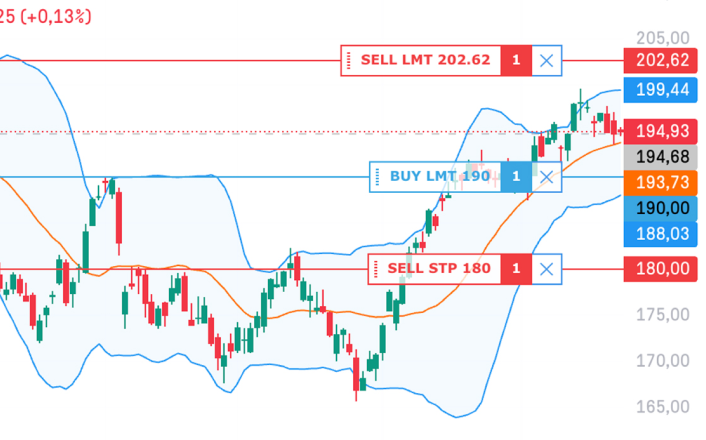Click the 190,00 buy order price tag

[x=661, y=209]
